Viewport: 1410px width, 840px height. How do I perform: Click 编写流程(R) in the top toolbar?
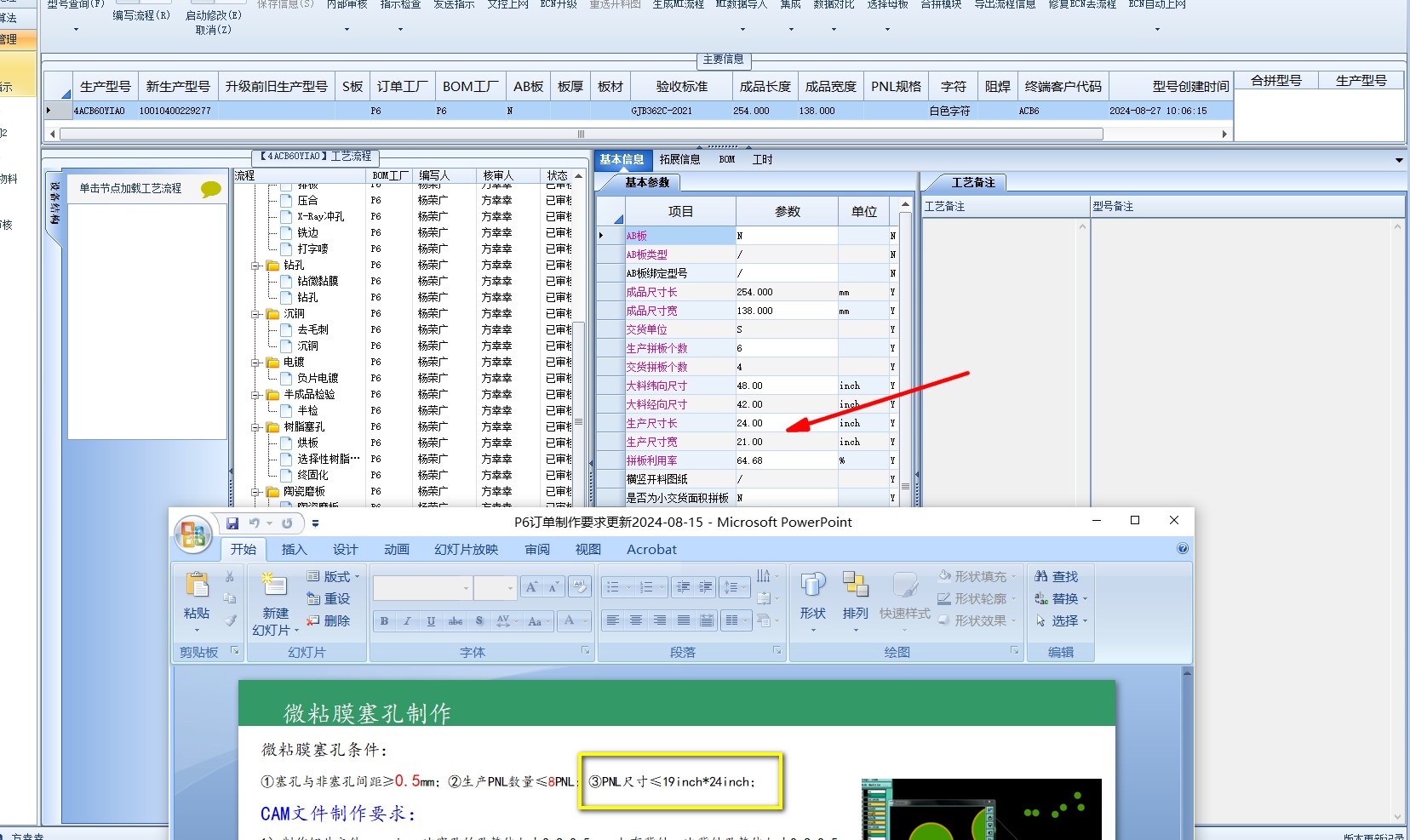coord(141,15)
